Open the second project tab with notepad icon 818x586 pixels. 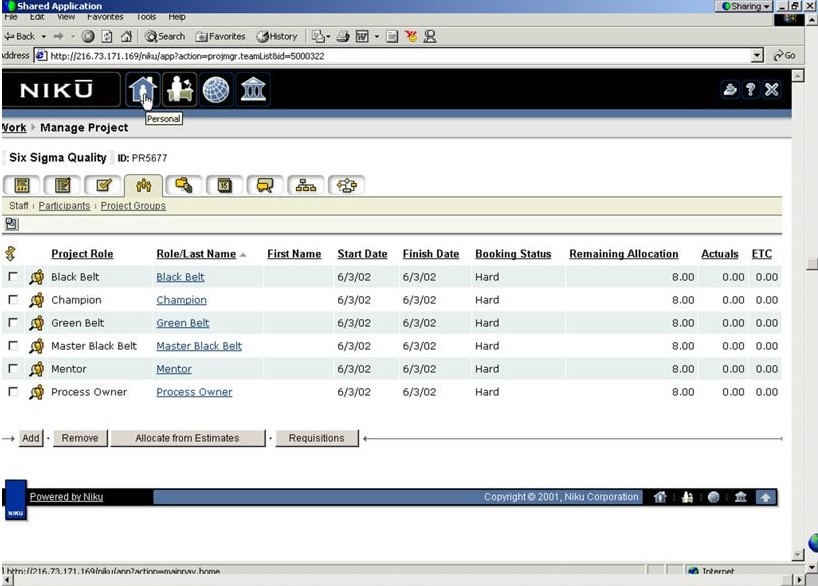point(63,185)
